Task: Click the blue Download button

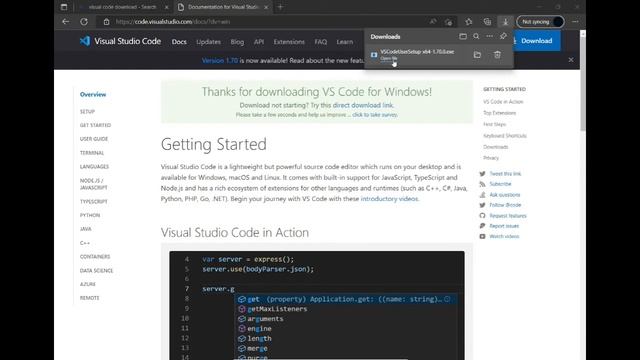Action: tap(536, 41)
